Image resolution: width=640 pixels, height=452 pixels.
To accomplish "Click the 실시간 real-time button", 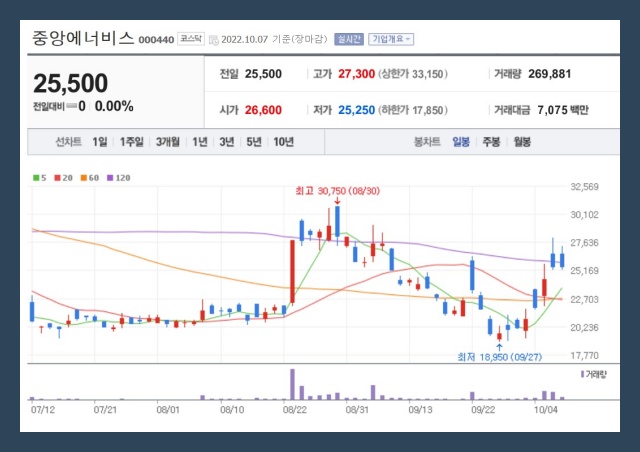I will [349, 39].
